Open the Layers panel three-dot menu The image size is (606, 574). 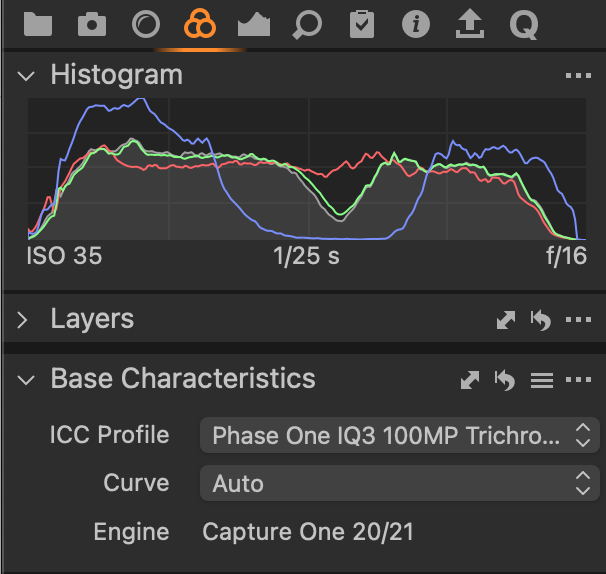point(578,320)
